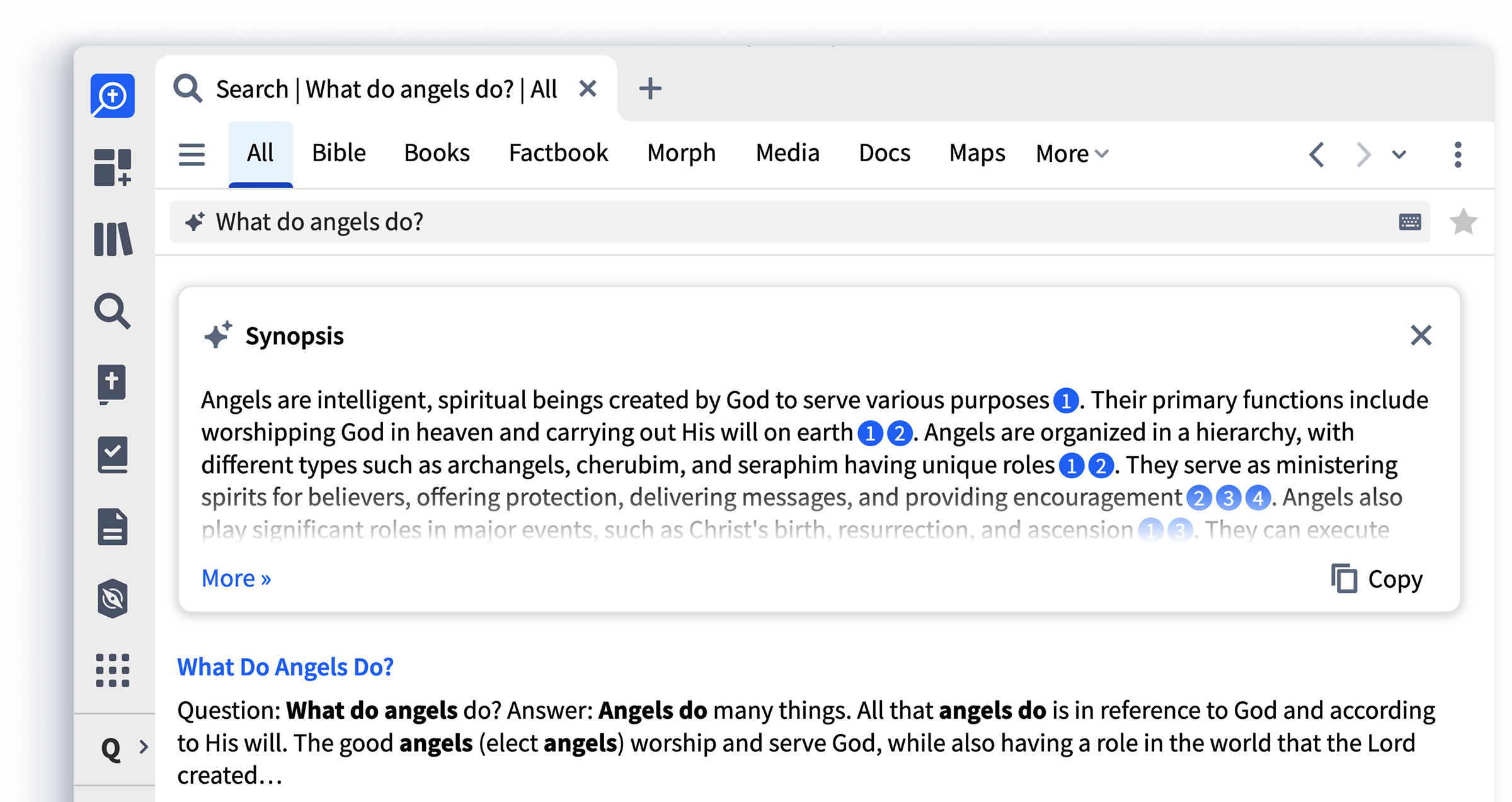Toggle the hamburger panel menu icon
Image resolution: width=1512 pixels, height=802 pixels.
192,154
